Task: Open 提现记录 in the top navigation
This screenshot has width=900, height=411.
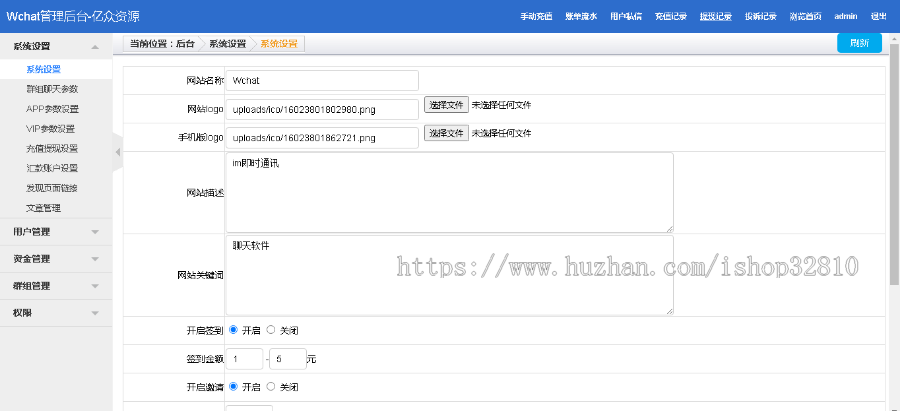Action: tap(716, 16)
